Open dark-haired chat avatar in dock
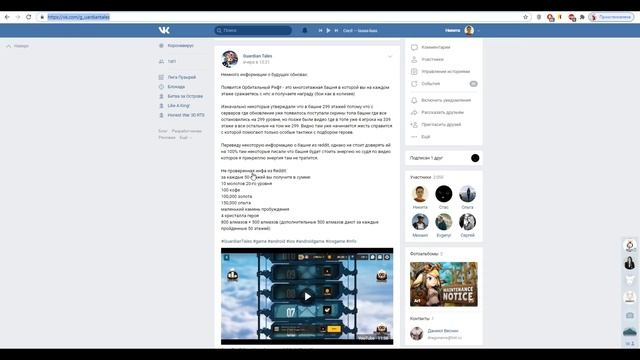The image size is (640, 360). (x=630, y=263)
